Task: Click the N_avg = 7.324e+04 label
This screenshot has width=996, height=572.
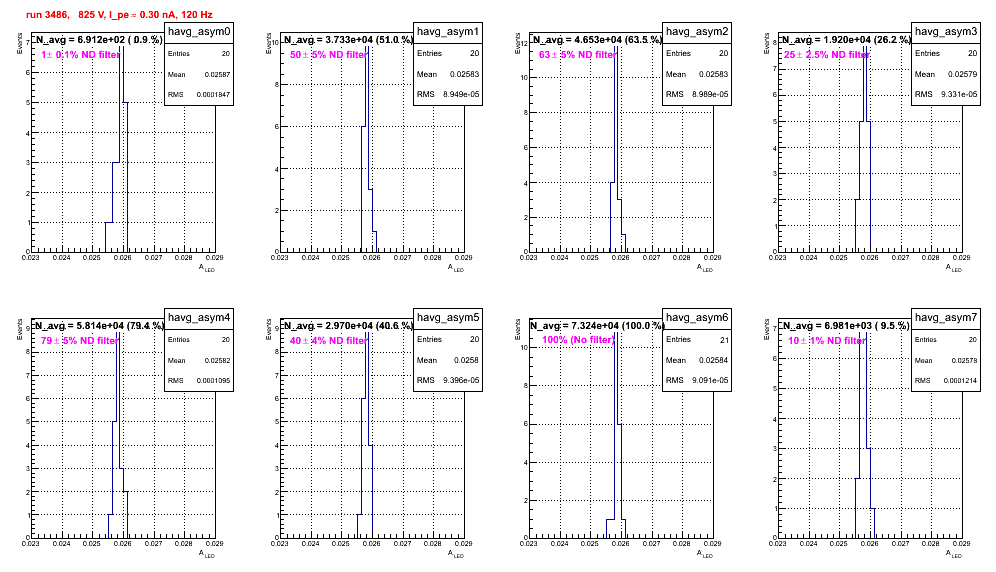Action: tap(596, 325)
